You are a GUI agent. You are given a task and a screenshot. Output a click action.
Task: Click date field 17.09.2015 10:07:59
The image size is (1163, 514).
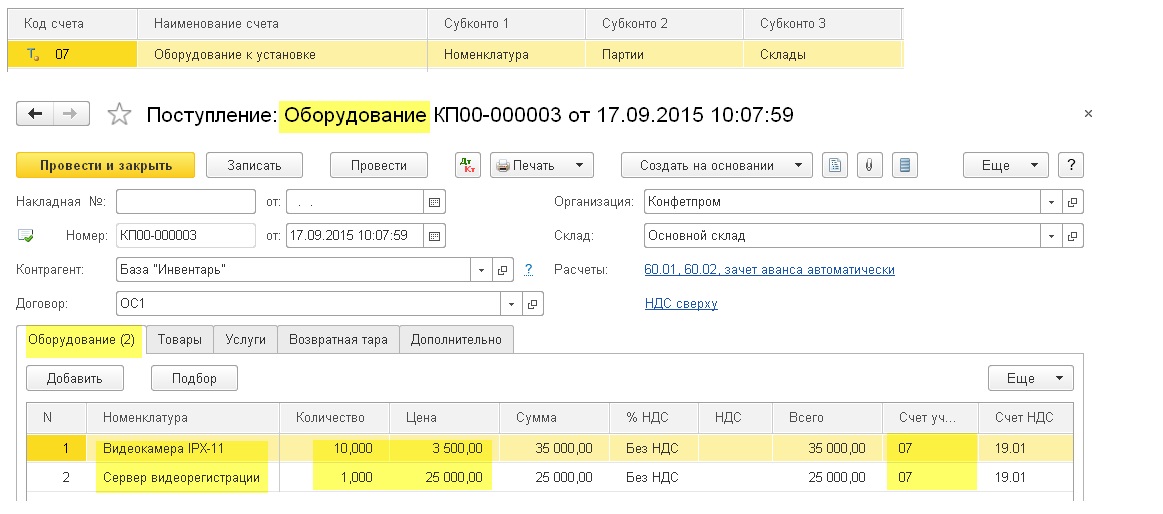click(x=355, y=236)
